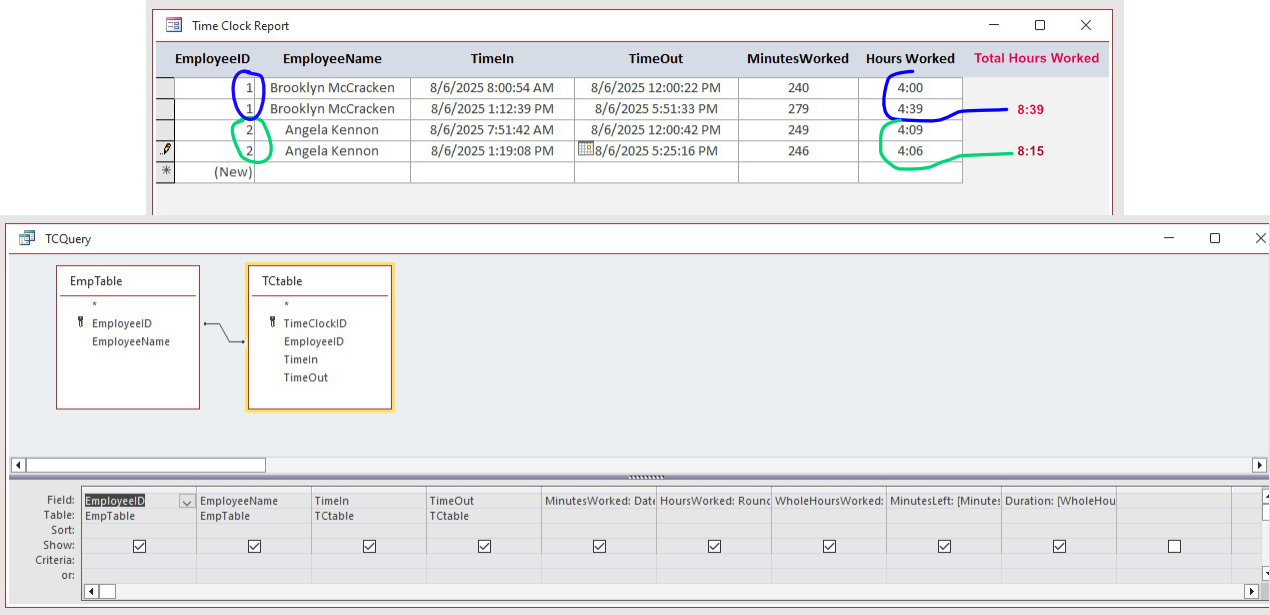The width and height of the screenshot is (1270, 615).
Task: Select TimeClockID field in TCtable box
Action: pyautogui.click(x=315, y=323)
